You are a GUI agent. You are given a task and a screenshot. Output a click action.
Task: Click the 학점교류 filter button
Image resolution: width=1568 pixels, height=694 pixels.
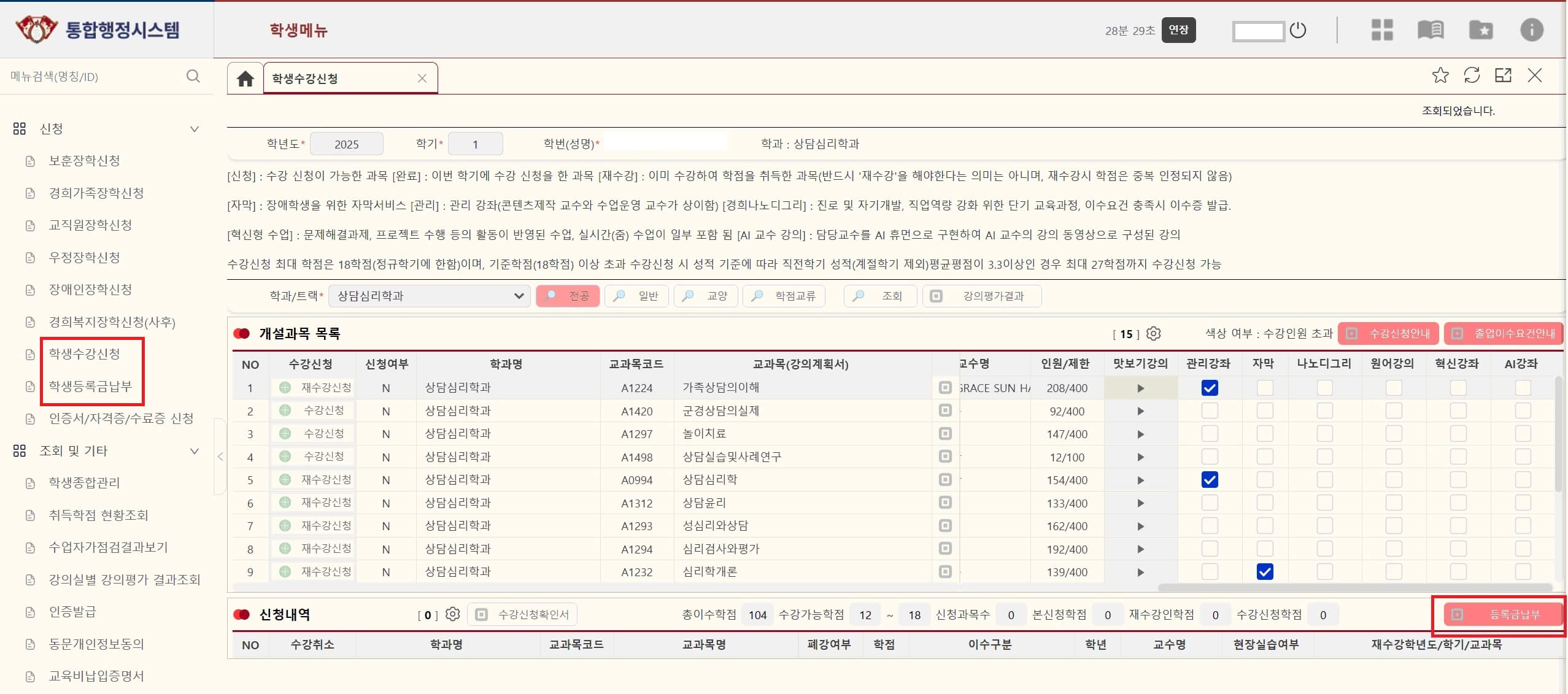[784, 296]
